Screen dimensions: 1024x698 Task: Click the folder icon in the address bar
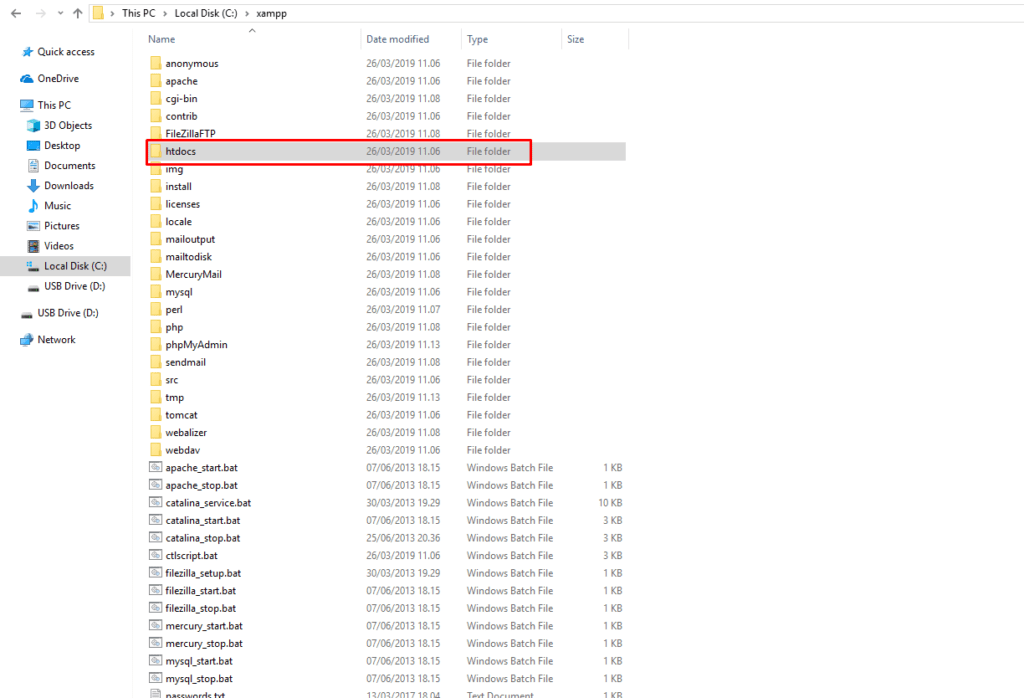click(x=100, y=13)
